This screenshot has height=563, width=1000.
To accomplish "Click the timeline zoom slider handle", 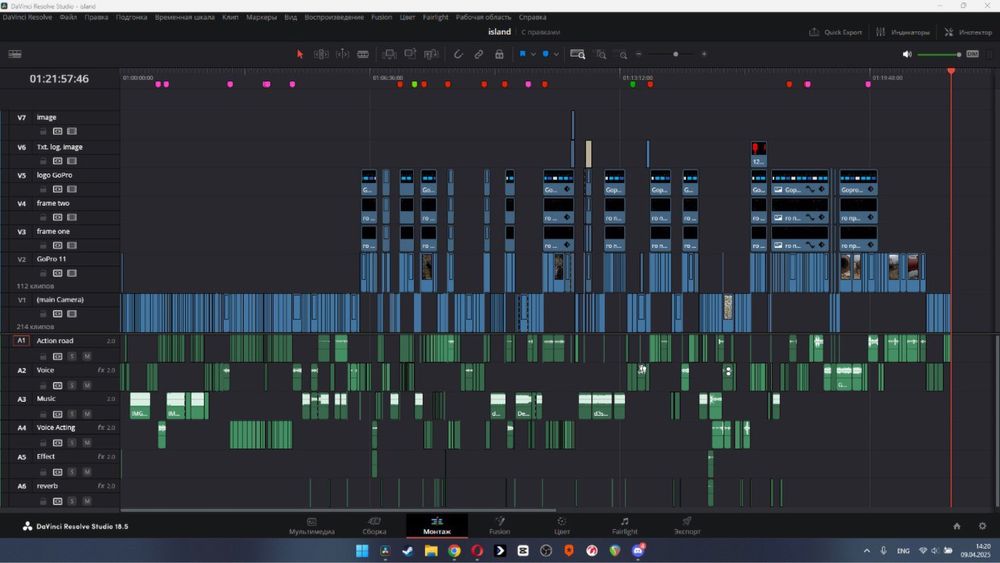I will point(675,54).
